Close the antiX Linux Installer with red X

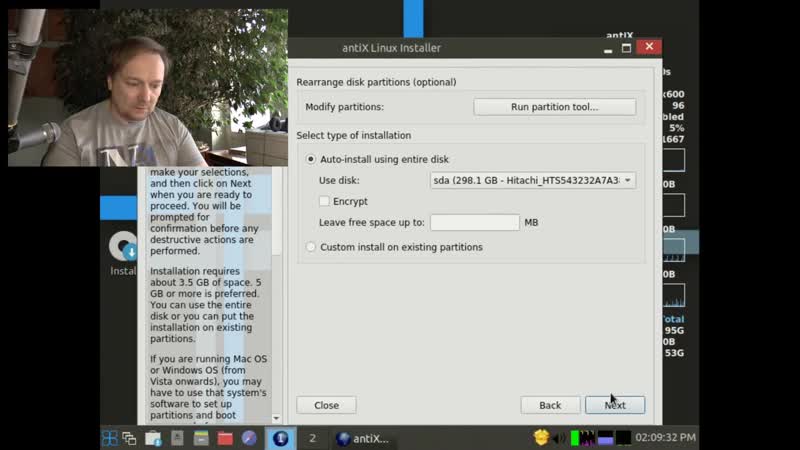pyautogui.click(x=649, y=47)
